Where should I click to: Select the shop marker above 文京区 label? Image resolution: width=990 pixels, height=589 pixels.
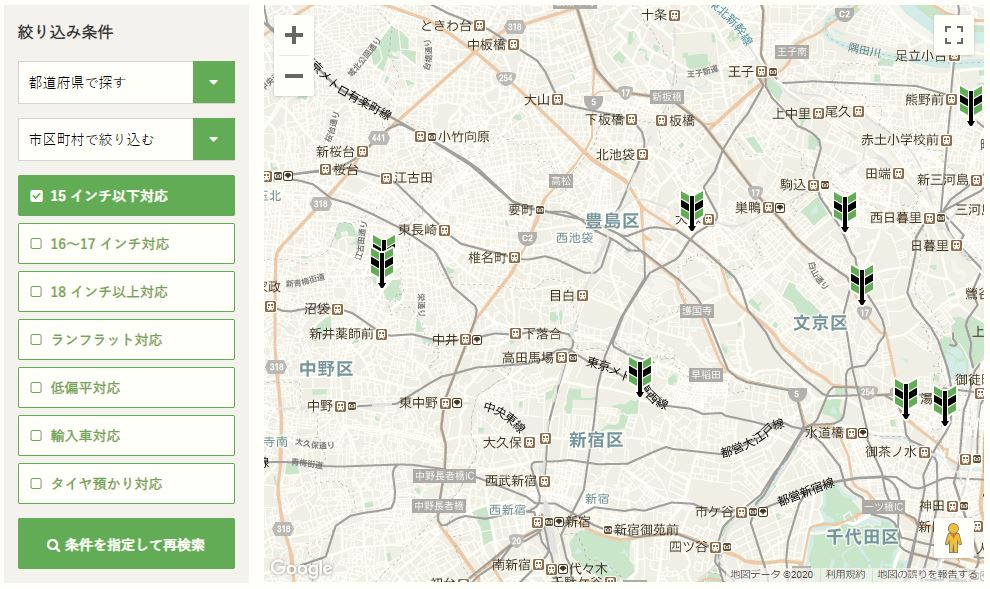pos(862,285)
